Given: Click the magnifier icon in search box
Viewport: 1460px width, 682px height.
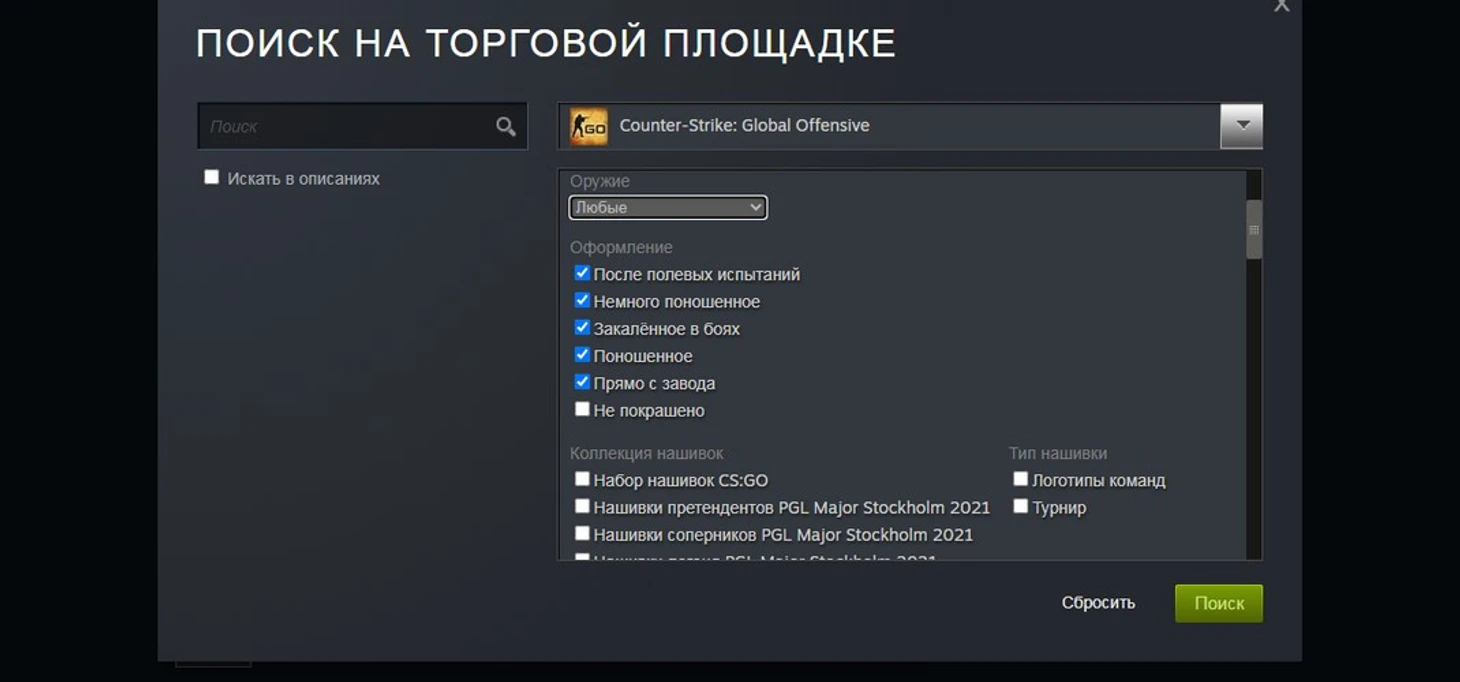Looking at the screenshot, I should click(x=506, y=126).
